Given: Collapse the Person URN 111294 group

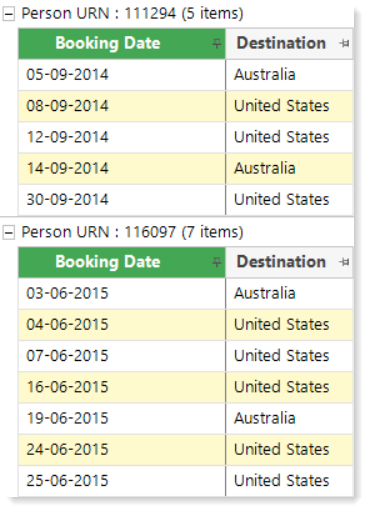Looking at the screenshot, I should click(x=9, y=14).
